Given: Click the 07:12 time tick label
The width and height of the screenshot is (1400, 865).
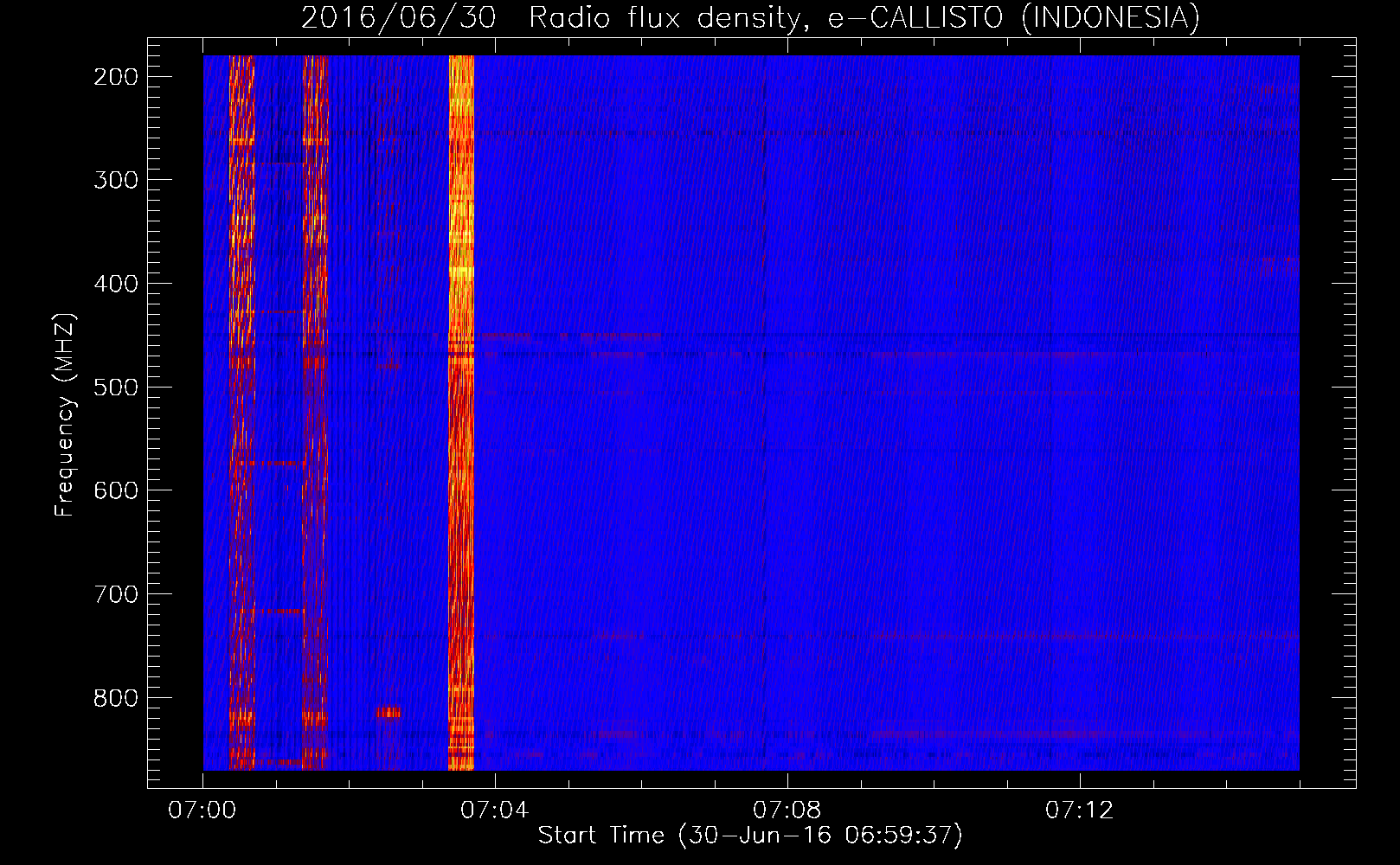Looking at the screenshot, I should [1079, 811].
